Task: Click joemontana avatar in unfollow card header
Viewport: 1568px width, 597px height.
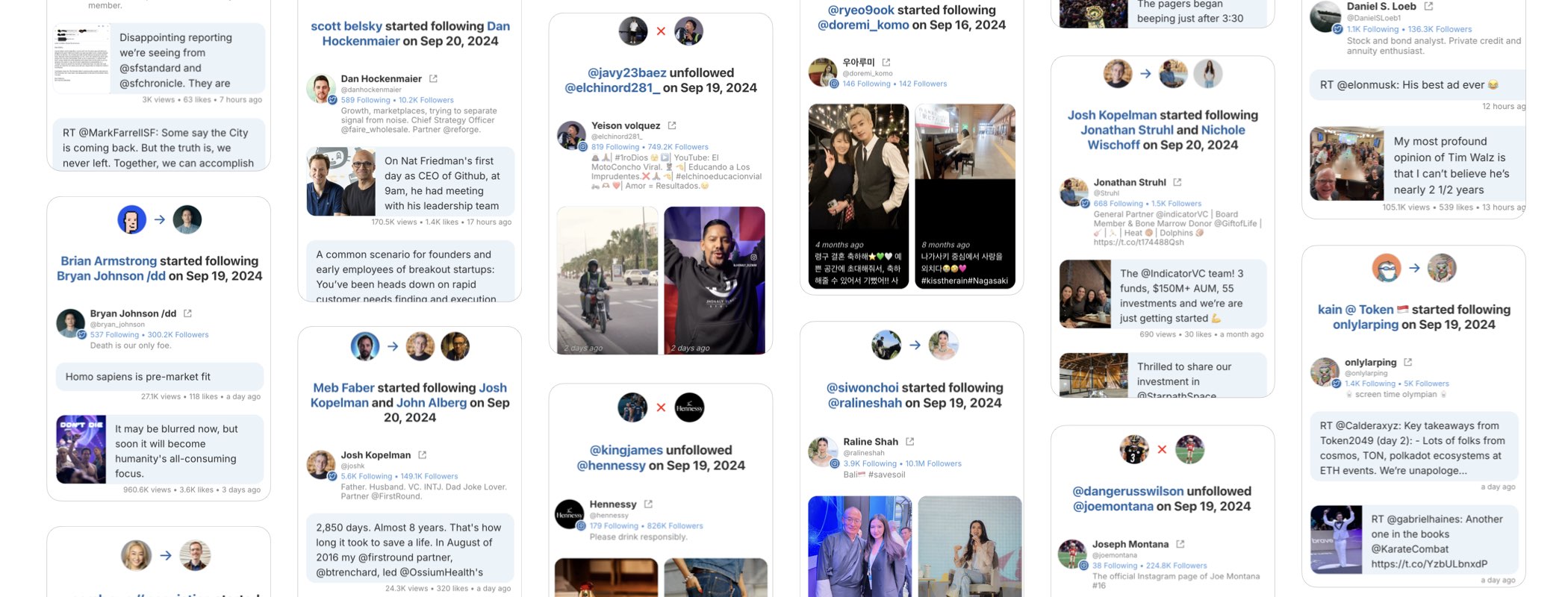Action: pyautogui.click(x=1190, y=449)
